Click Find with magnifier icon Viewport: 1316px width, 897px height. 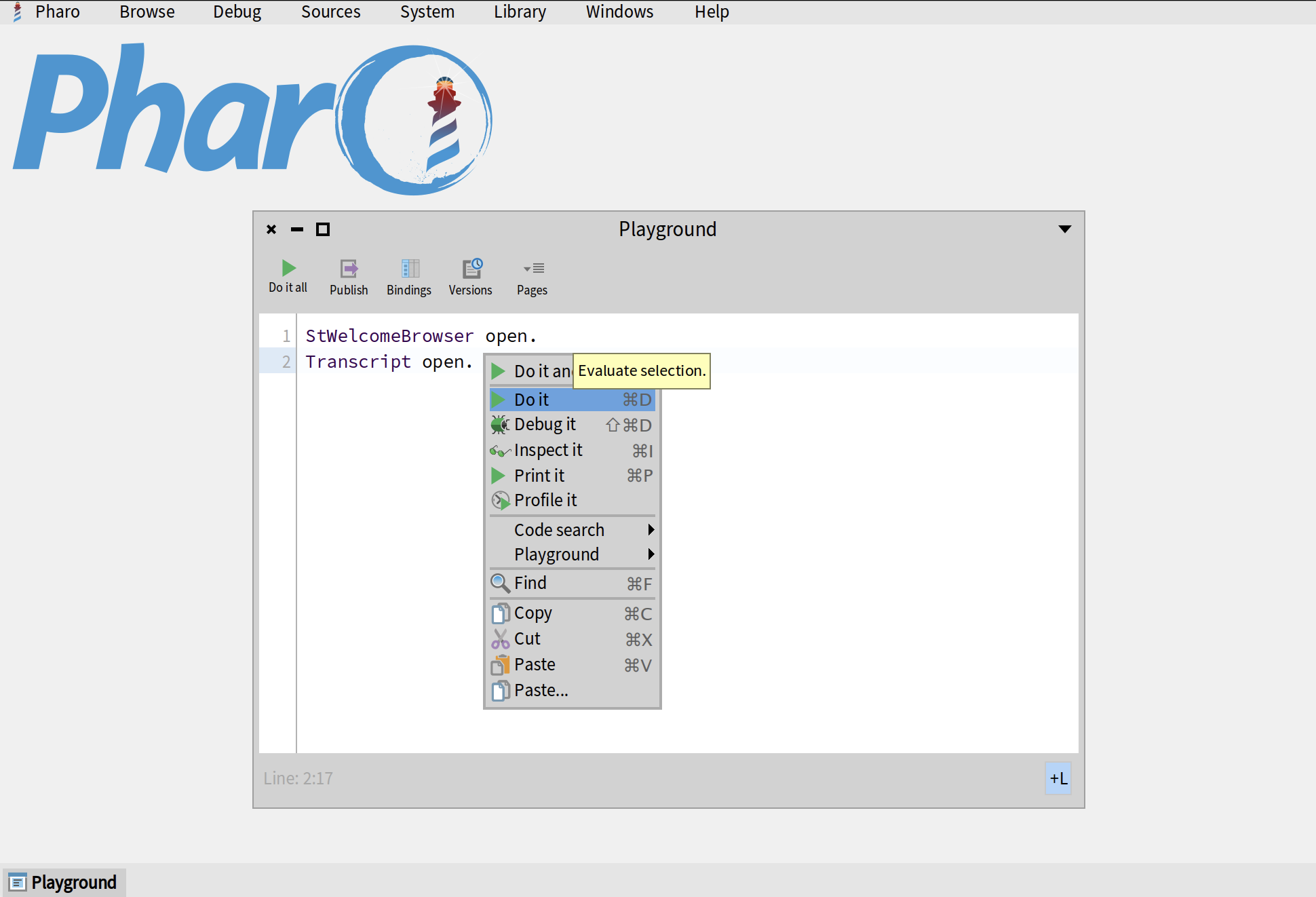[530, 584]
